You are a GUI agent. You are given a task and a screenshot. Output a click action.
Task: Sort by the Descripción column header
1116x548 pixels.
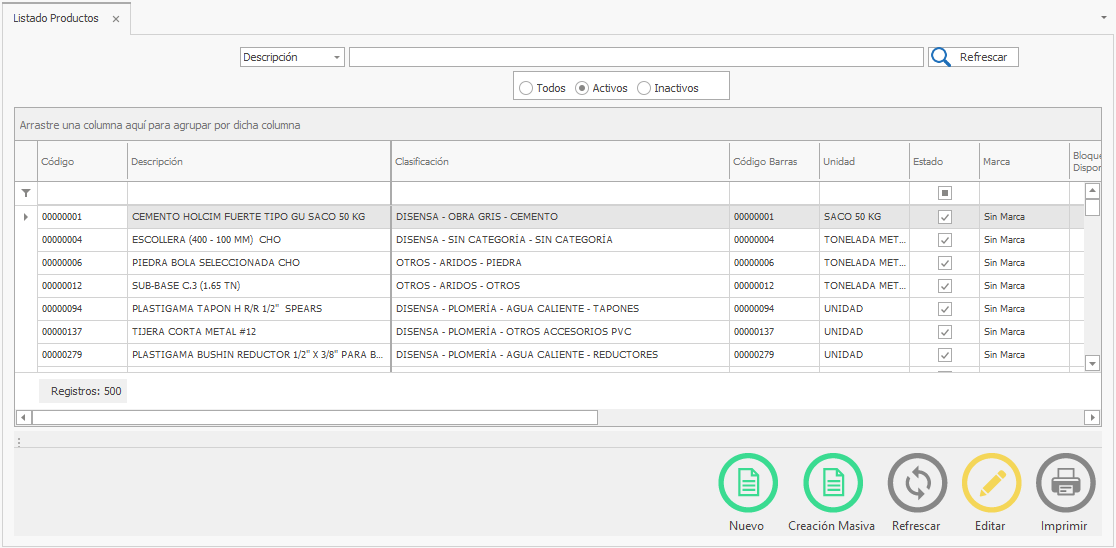click(259, 162)
